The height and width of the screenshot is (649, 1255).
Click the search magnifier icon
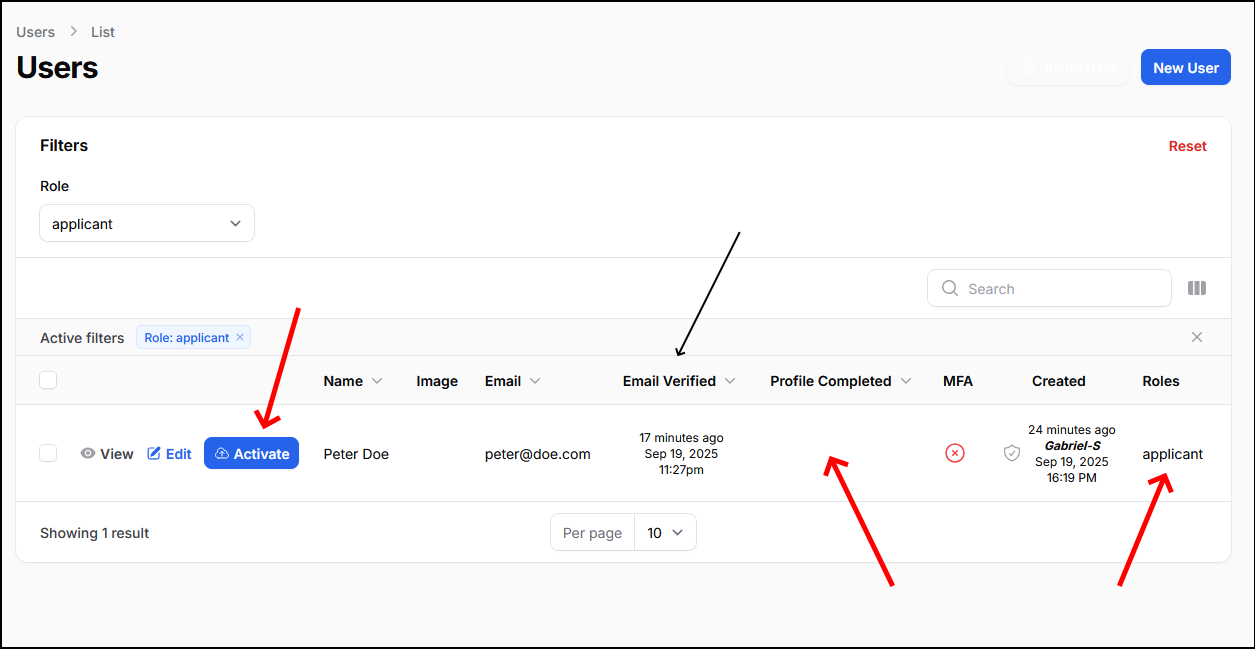(950, 289)
